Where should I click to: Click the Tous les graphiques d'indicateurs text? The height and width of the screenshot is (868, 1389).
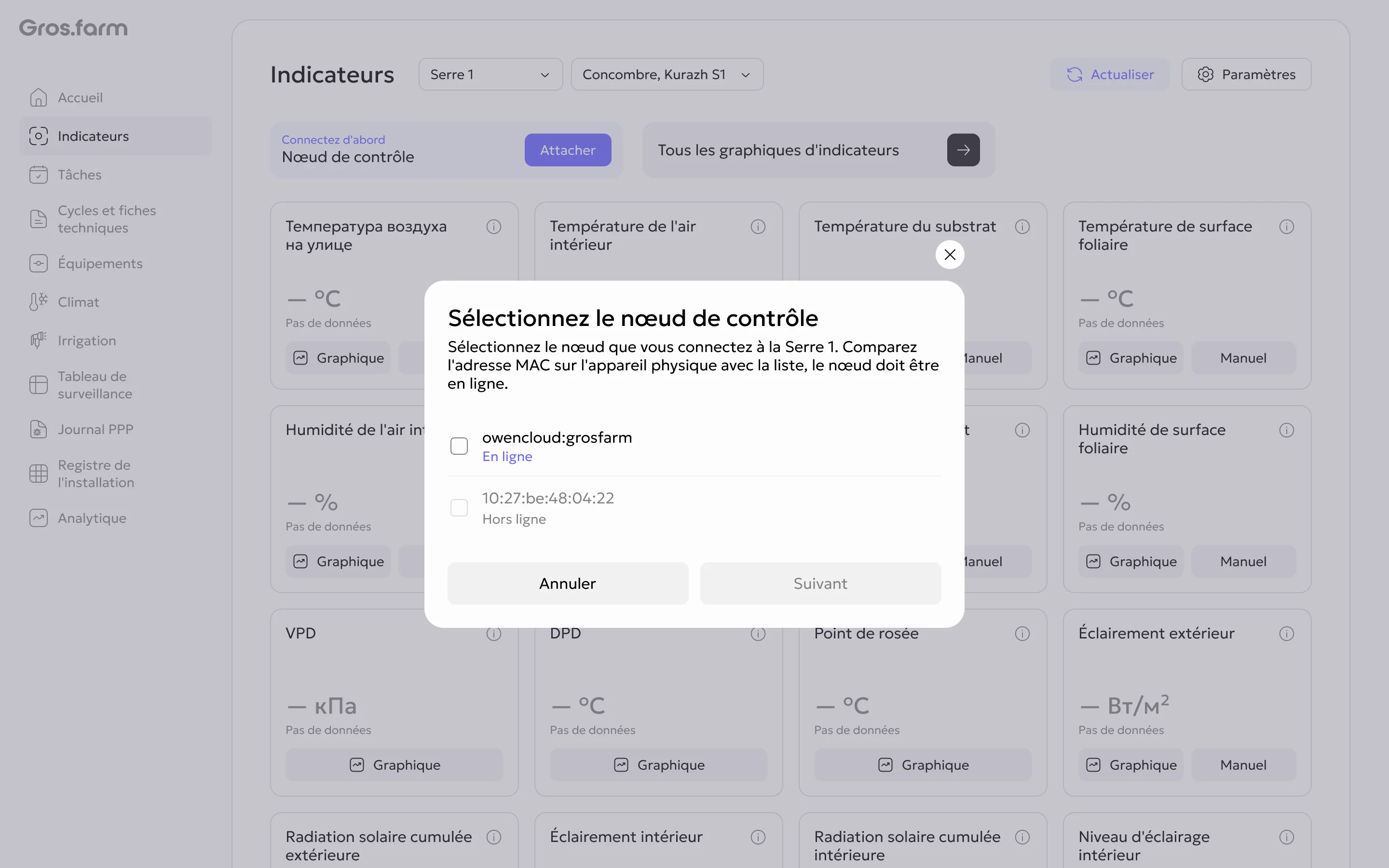point(778,150)
